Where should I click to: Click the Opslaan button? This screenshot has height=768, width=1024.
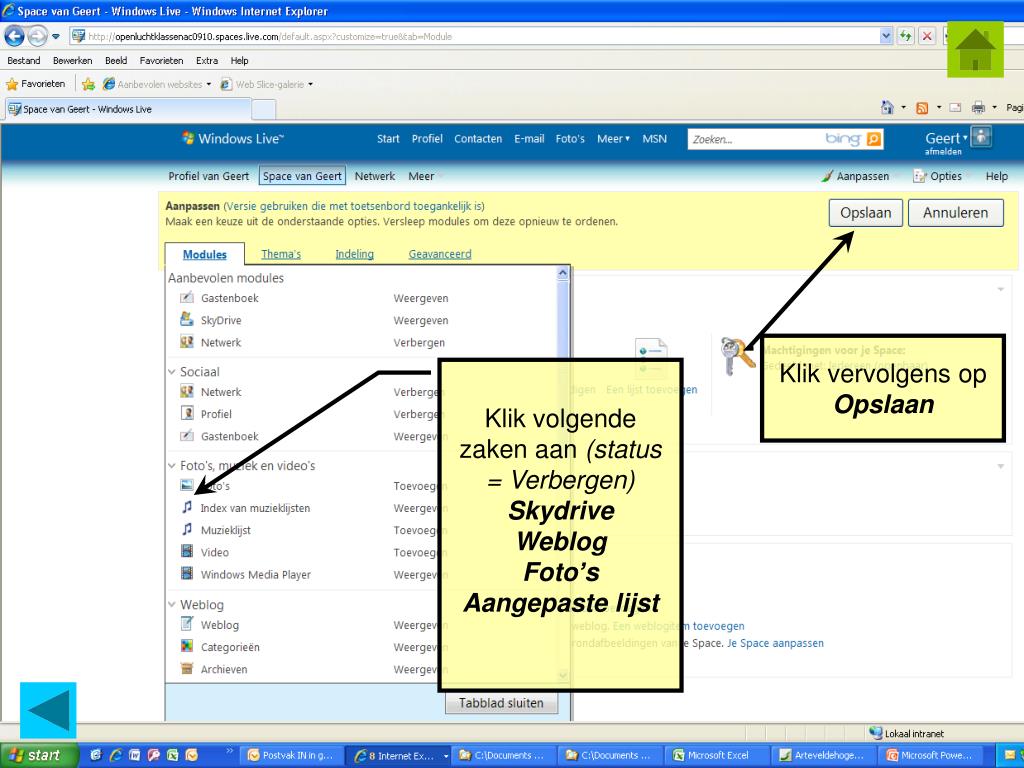tap(865, 213)
